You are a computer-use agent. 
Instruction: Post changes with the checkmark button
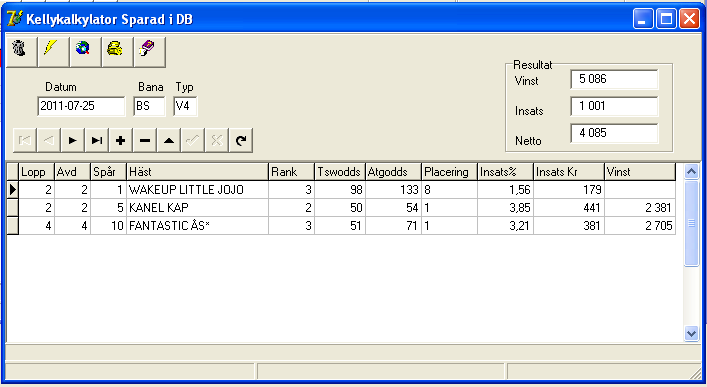tap(193, 141)
